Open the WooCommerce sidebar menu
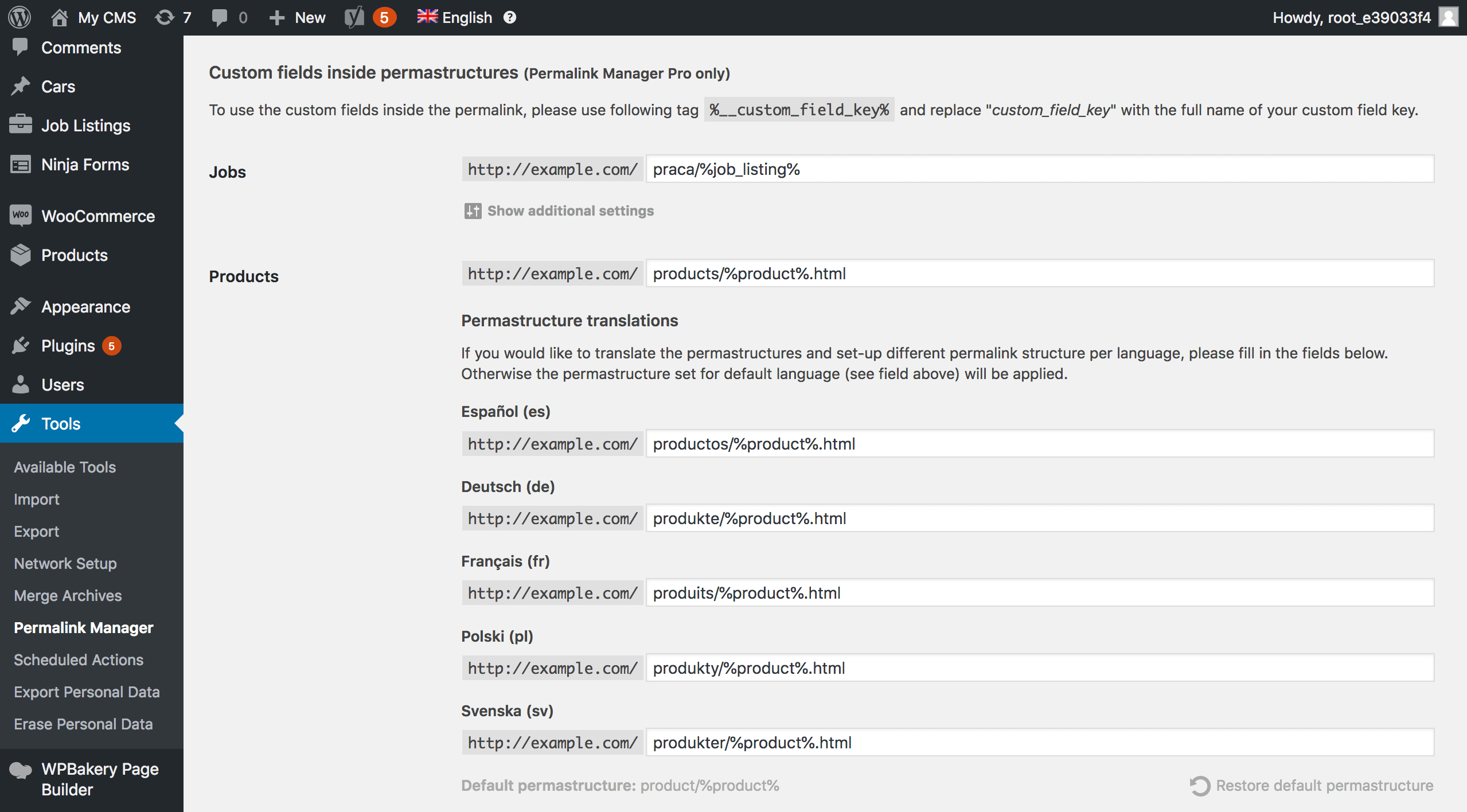Image resolution: width=1467 pixels, height=812 pixels. pos(97,216)
